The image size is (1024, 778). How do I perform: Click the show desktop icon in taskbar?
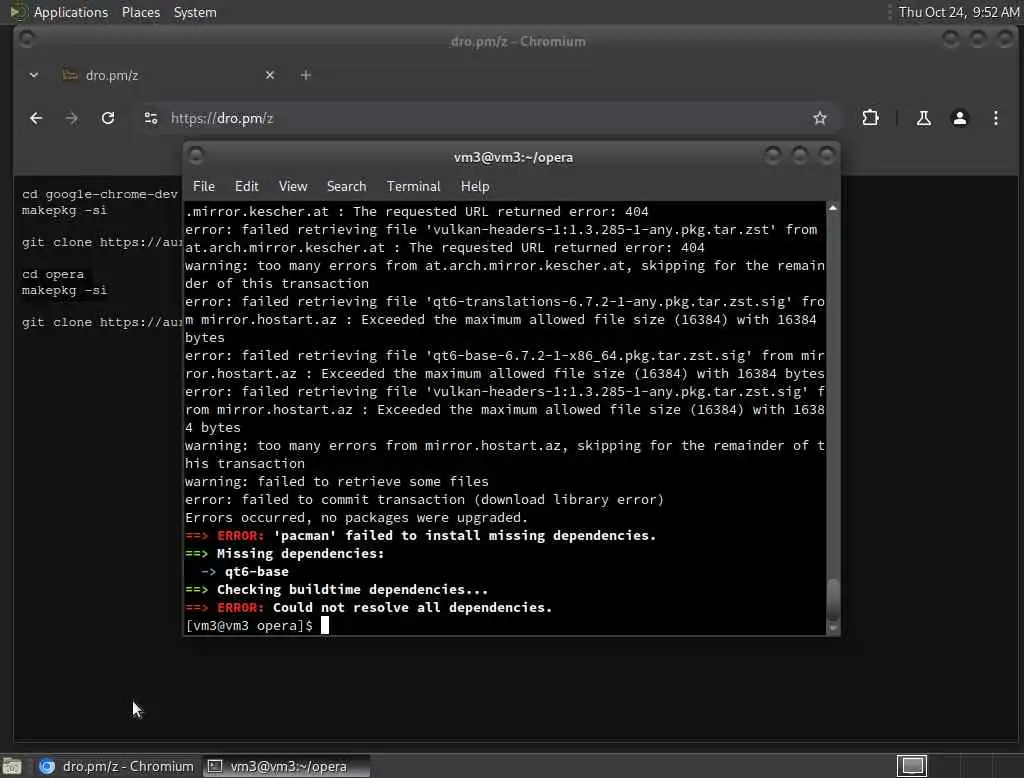click(12, 766)
